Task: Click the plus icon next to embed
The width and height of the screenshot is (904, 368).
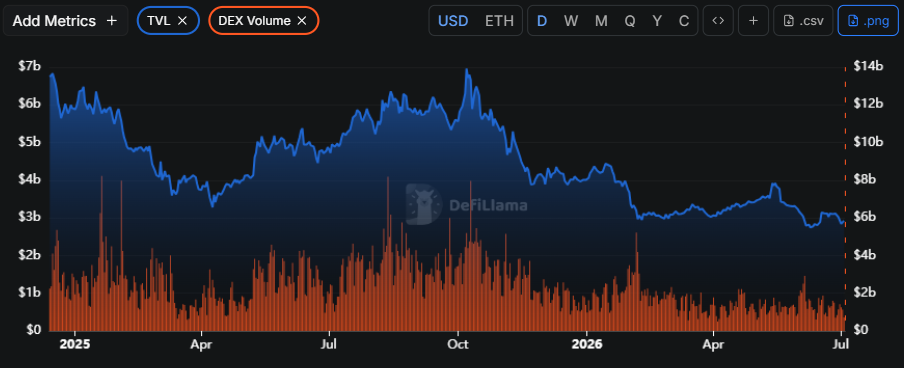Action: coord(753,21)
